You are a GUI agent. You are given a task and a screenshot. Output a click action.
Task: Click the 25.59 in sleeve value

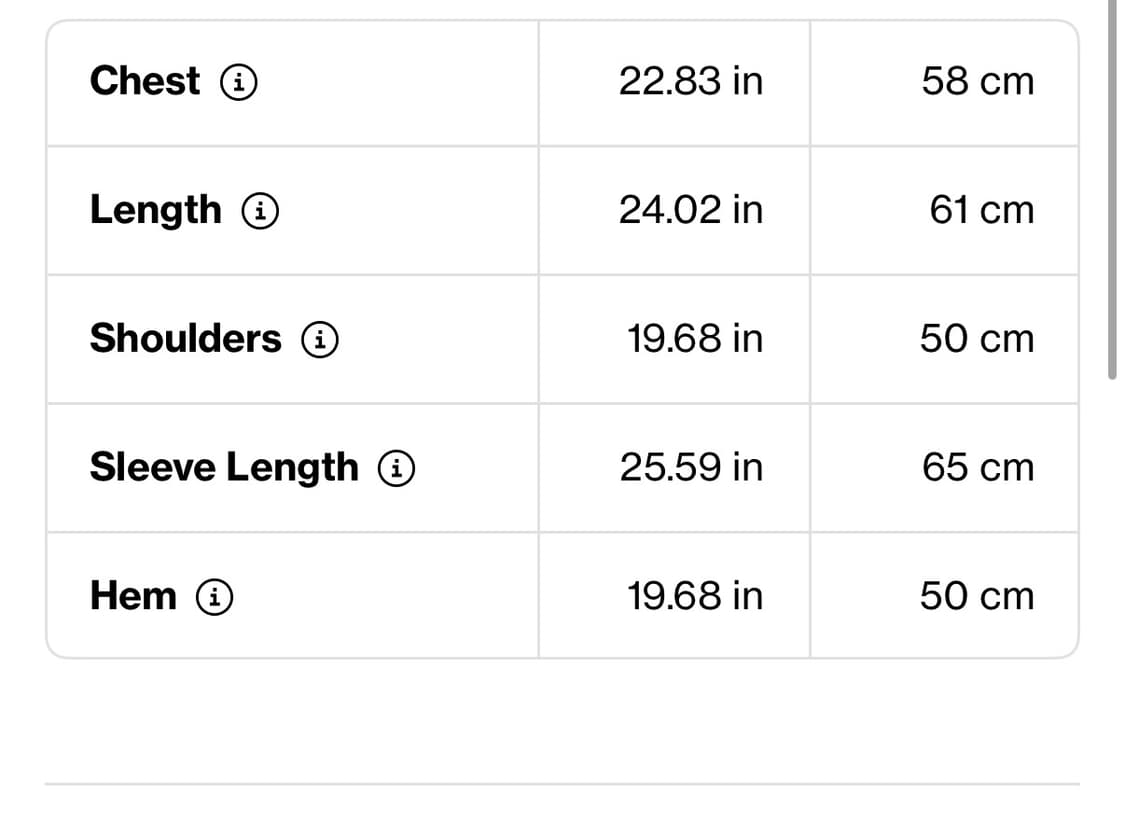click(x=691, y=467)
